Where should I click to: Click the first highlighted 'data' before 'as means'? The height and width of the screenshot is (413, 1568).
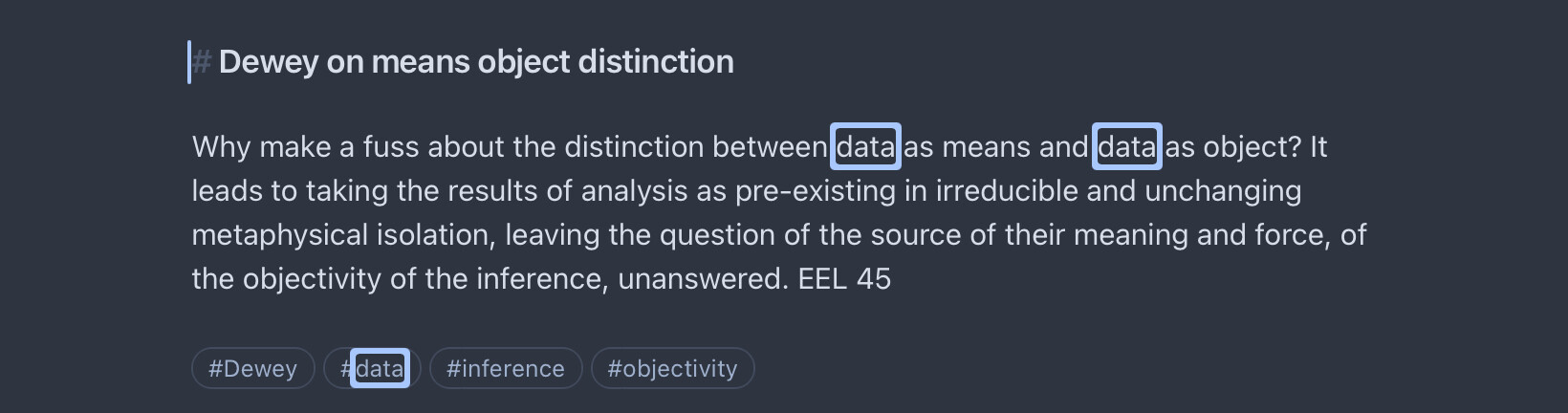865,146
